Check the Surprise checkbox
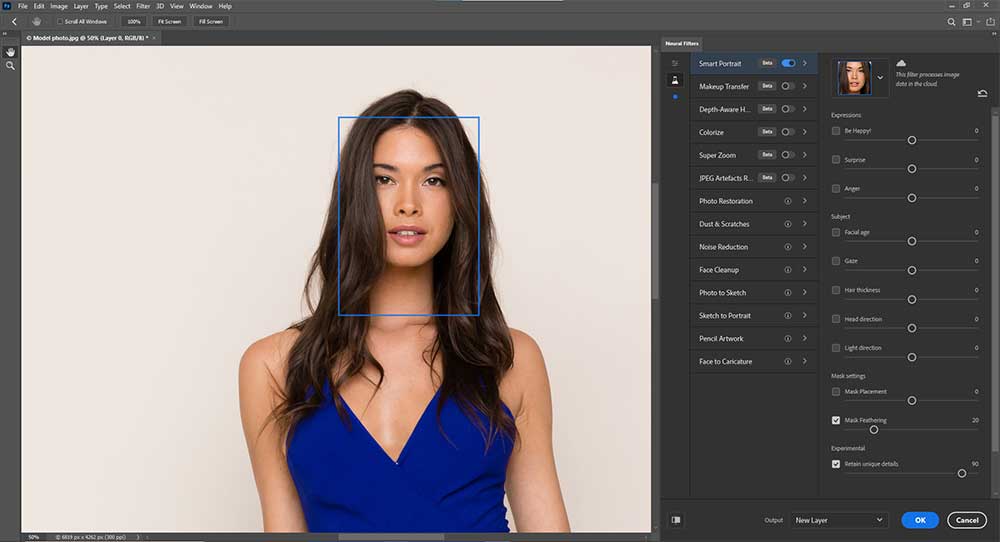 click(x=835, y=159)
